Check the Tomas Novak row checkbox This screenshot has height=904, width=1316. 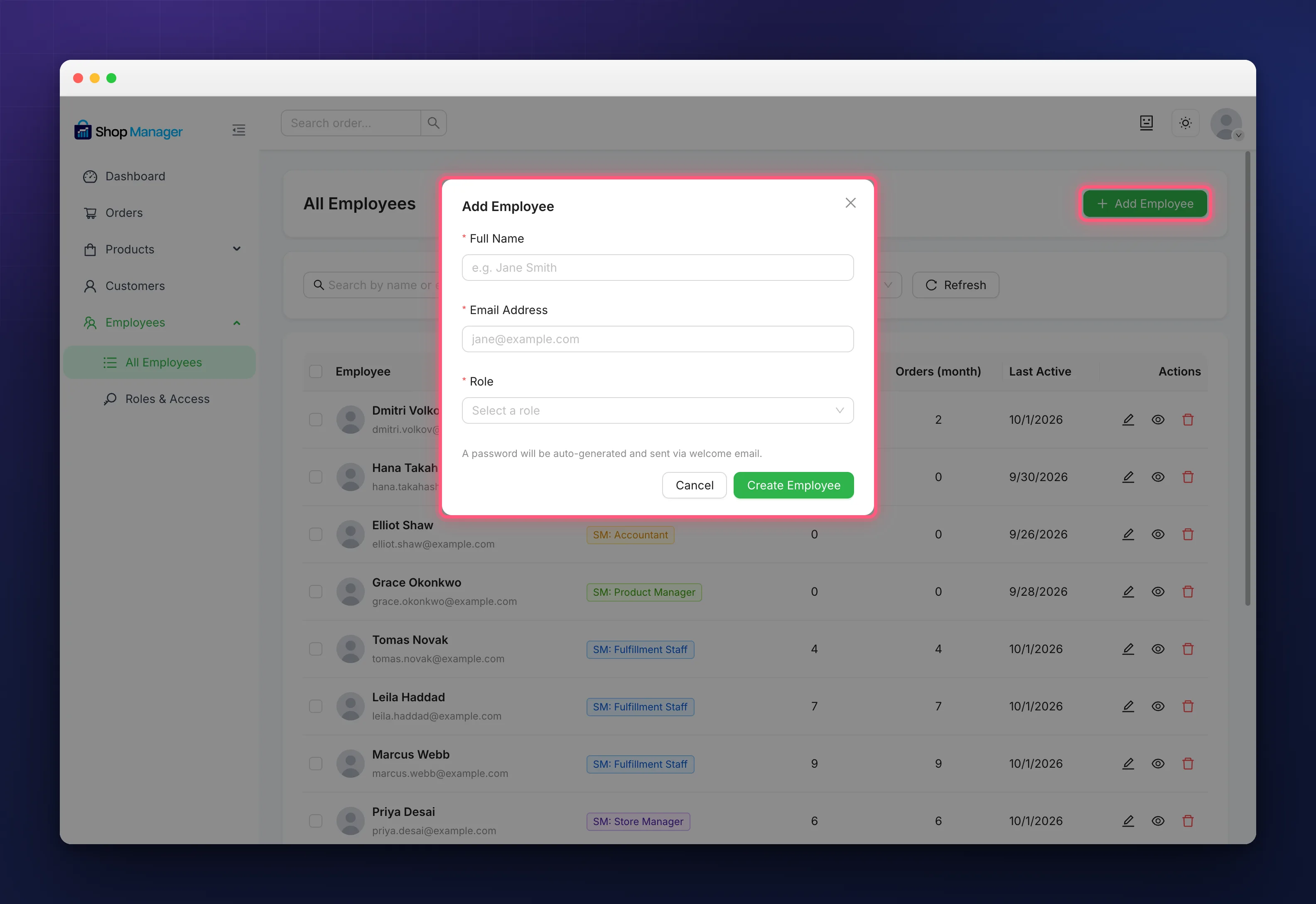315,649
